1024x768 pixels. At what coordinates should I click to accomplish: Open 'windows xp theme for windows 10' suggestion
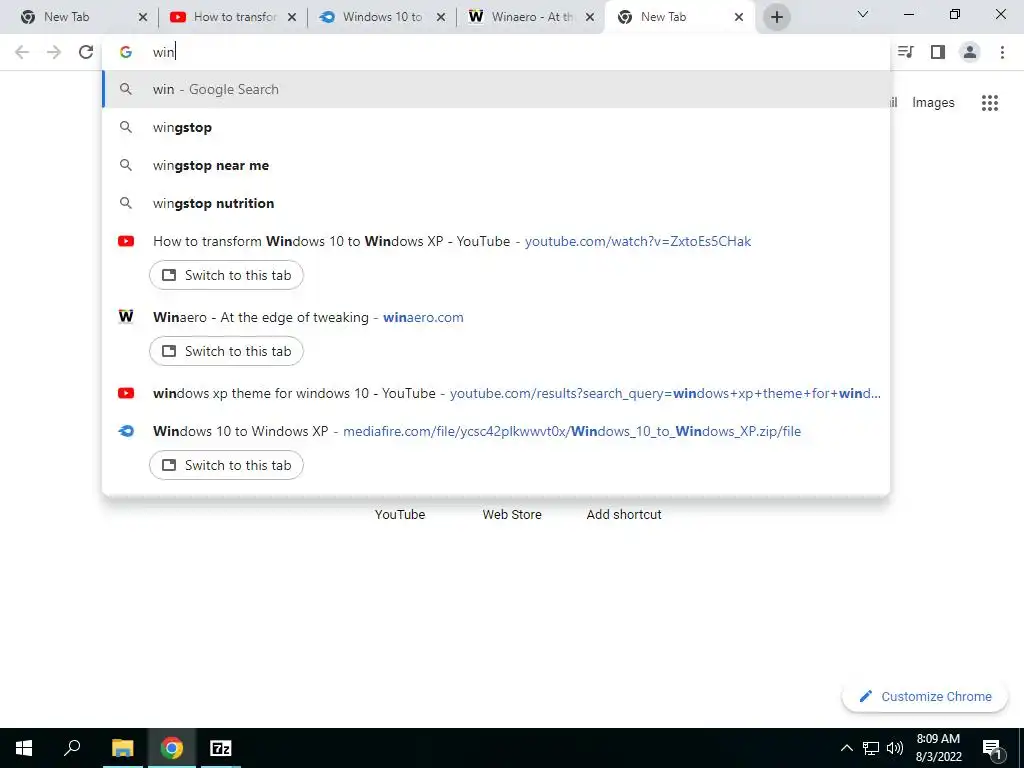tap(496, 393)
